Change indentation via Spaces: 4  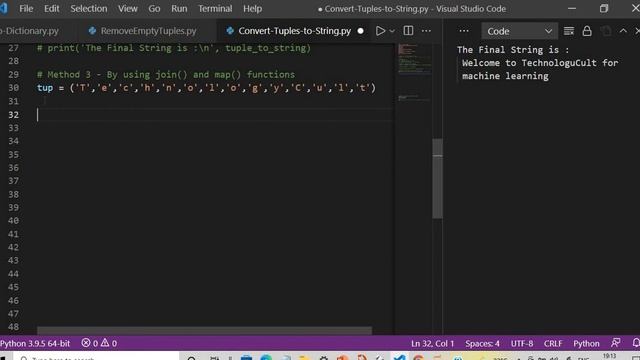(482, 344)
